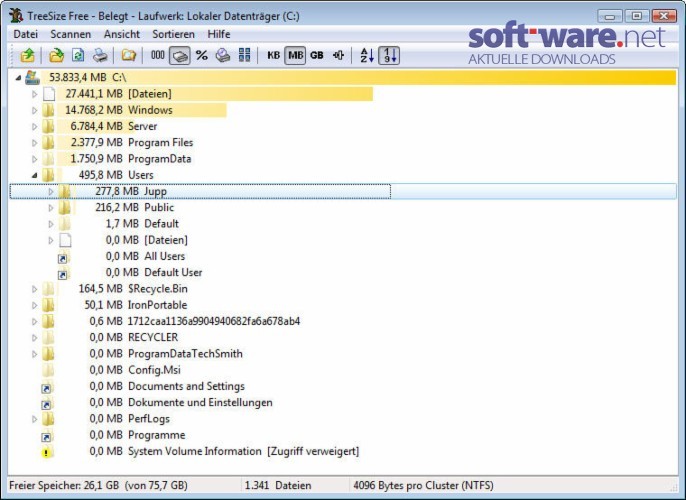Show values in percent
Viewport: 686px width, 500px height.
201,55
